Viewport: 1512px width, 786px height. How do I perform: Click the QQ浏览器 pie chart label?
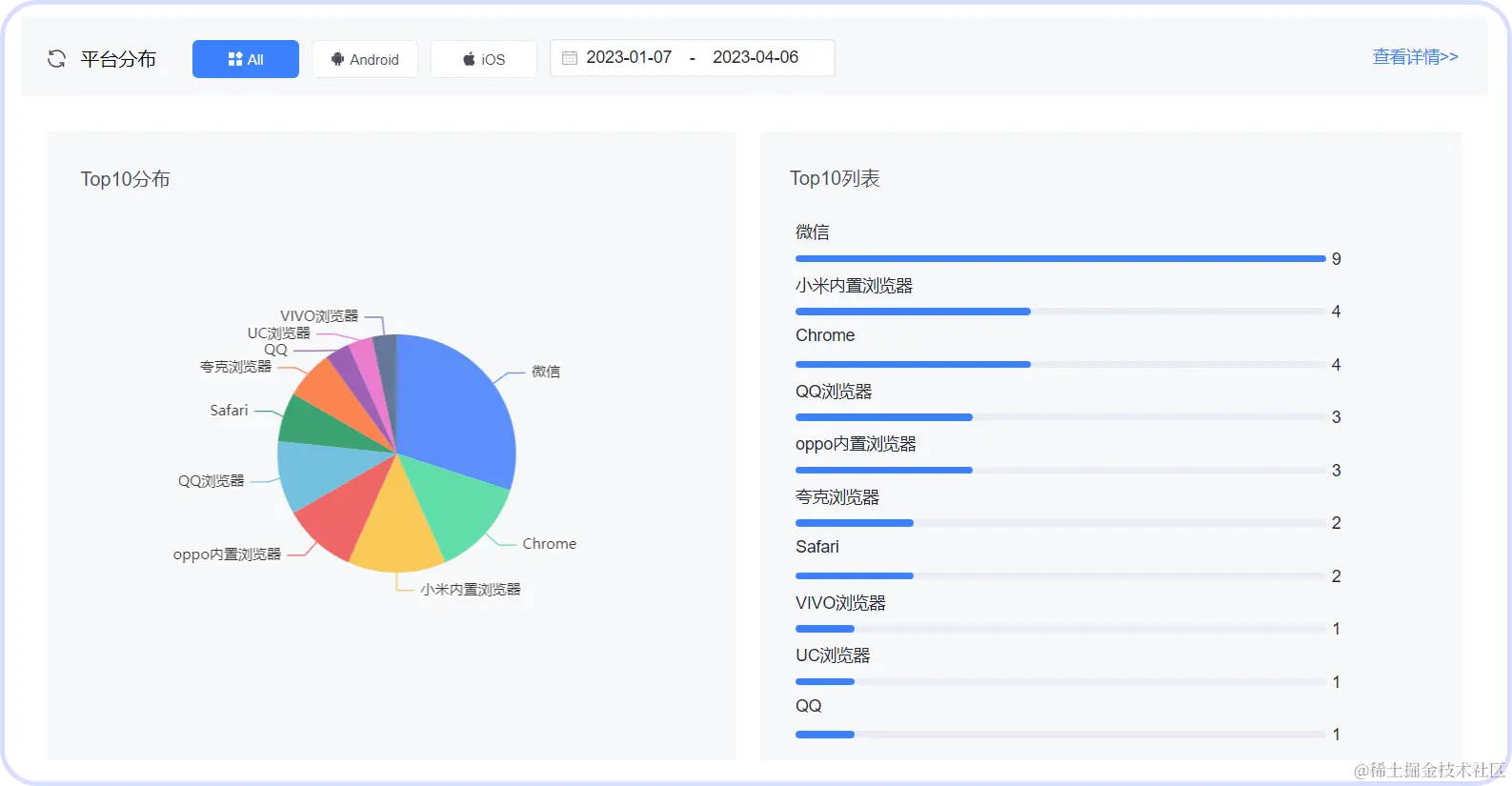[x=211, y=481]
